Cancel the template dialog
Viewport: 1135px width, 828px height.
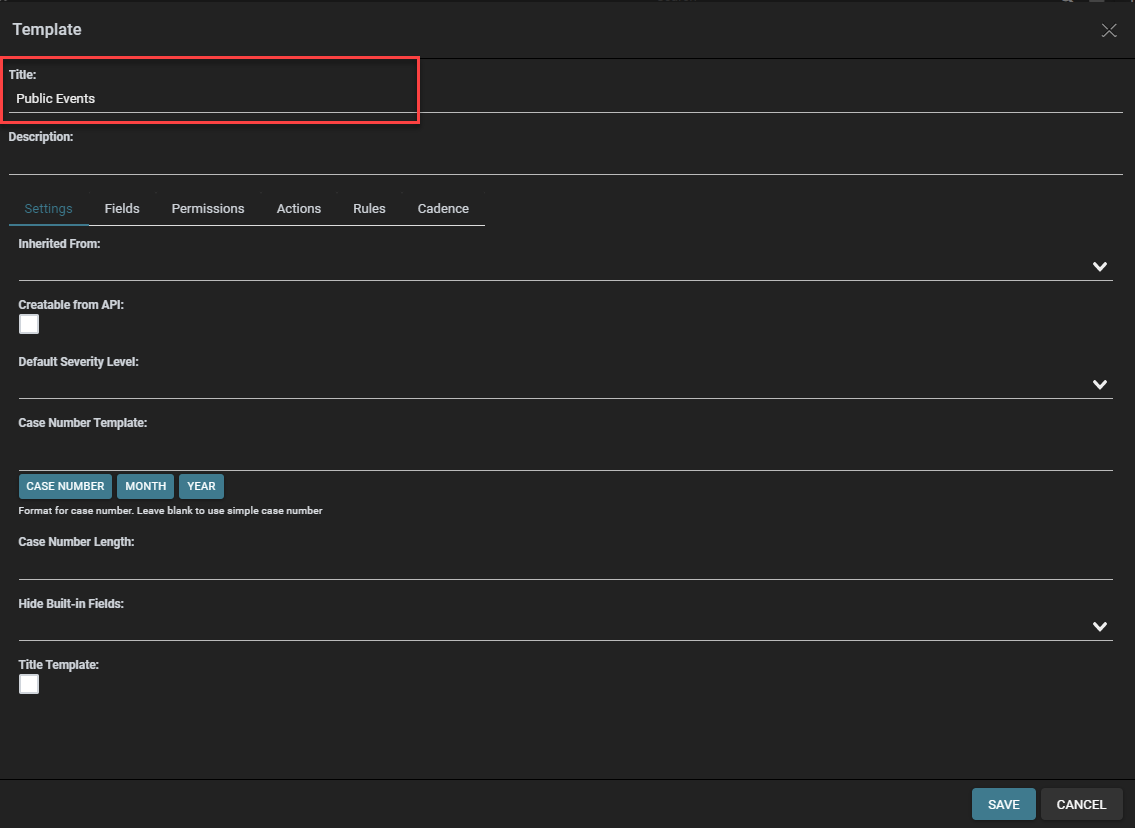1081,804
